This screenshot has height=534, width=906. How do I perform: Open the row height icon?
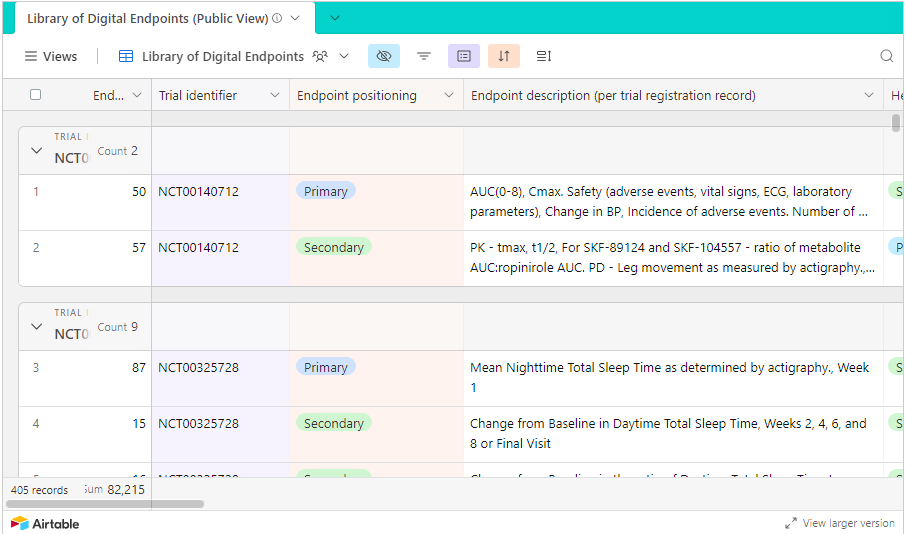click(544, 56)
